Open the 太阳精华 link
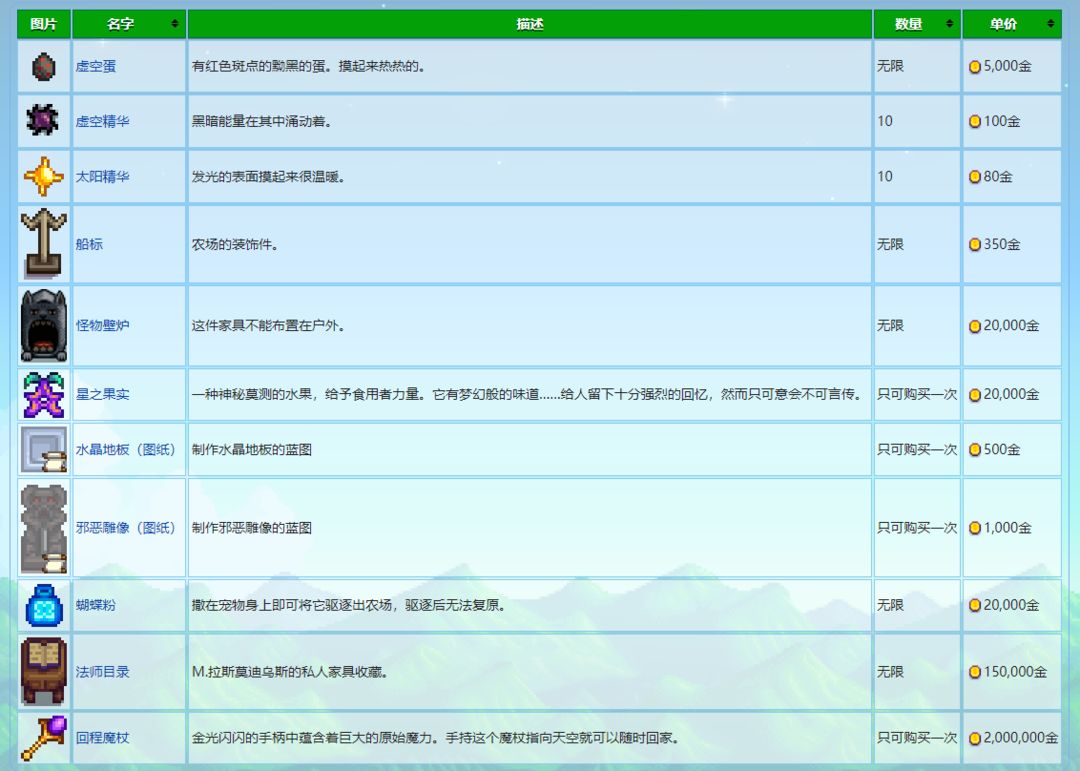Viewport: 1080px width, 771px height. [103, 176]
